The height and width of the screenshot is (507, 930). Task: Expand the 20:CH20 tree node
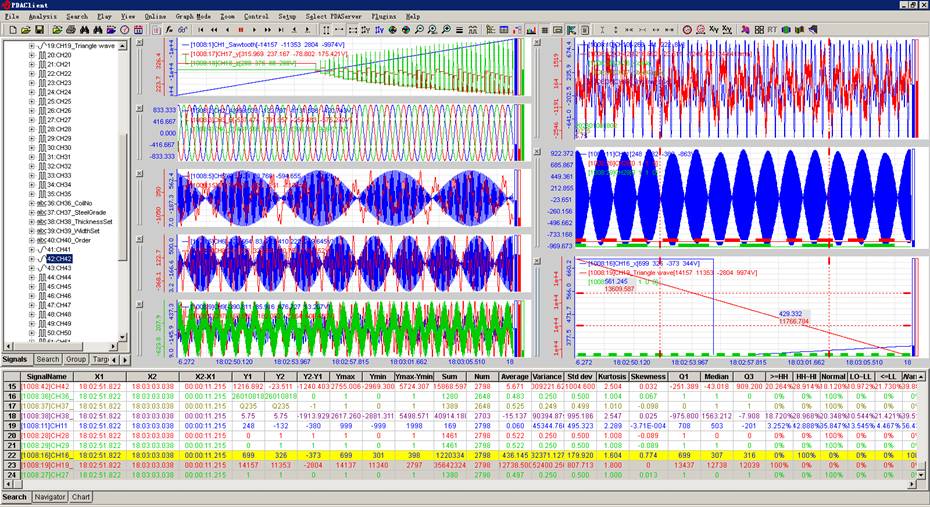(x=31, y=55)
